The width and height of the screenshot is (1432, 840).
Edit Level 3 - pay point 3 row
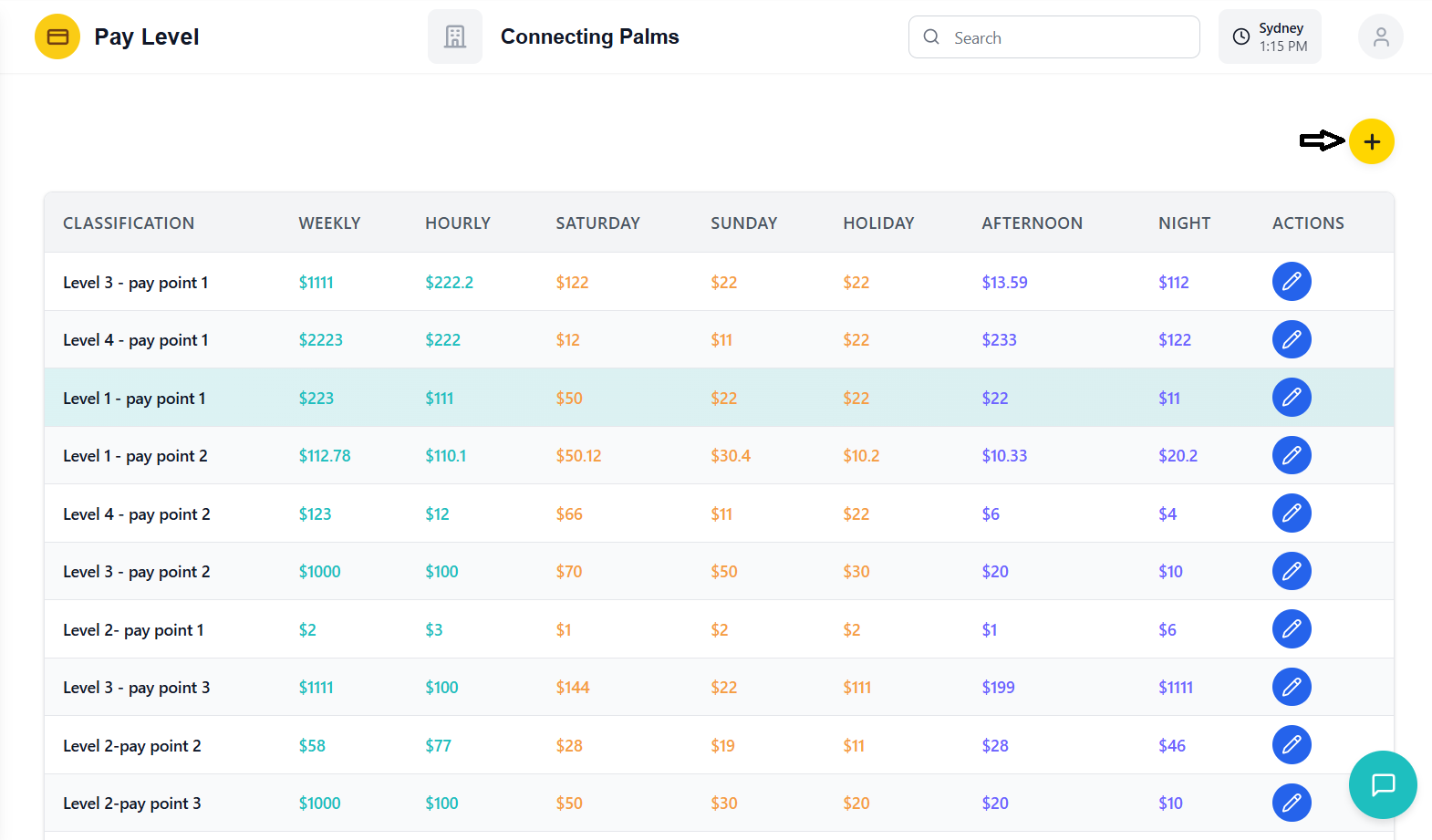point(1291,687)
